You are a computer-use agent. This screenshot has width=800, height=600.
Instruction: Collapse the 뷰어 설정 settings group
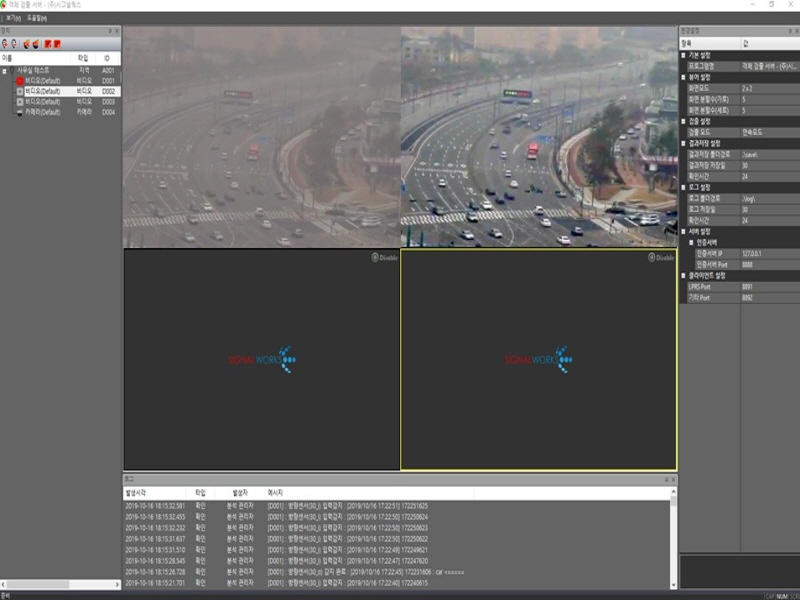pyautogui.click(x=684, y=78)
